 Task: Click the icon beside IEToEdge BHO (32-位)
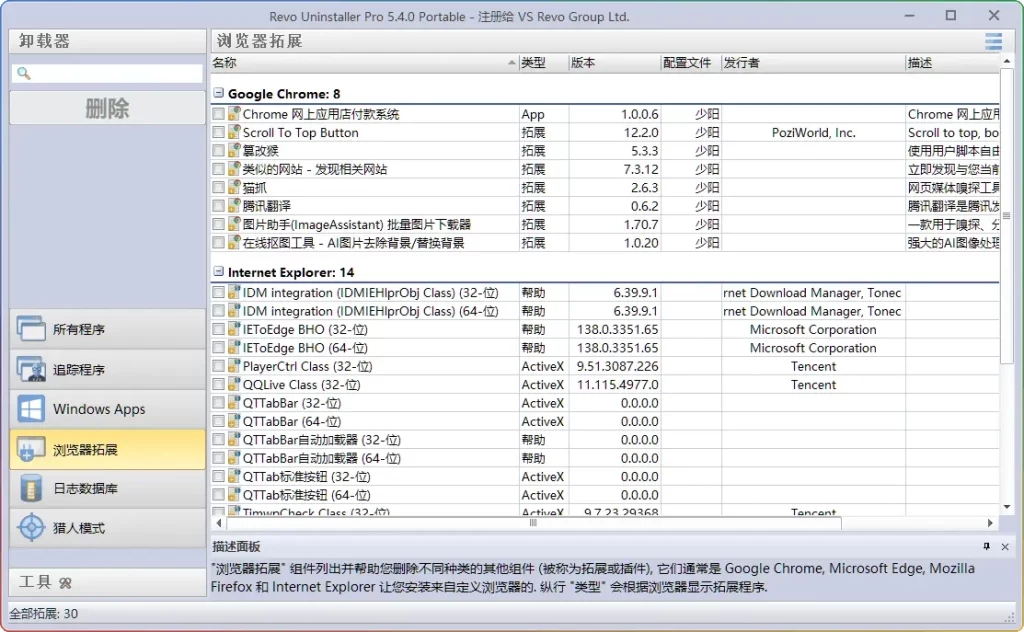point(234,329)
